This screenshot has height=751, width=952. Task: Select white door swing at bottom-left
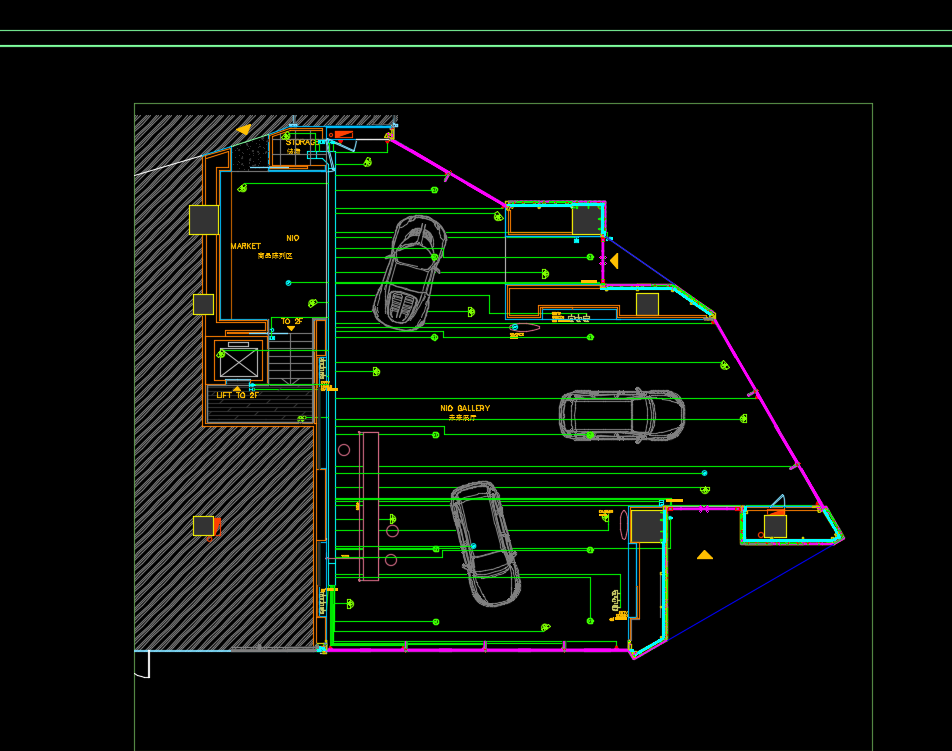142,664
